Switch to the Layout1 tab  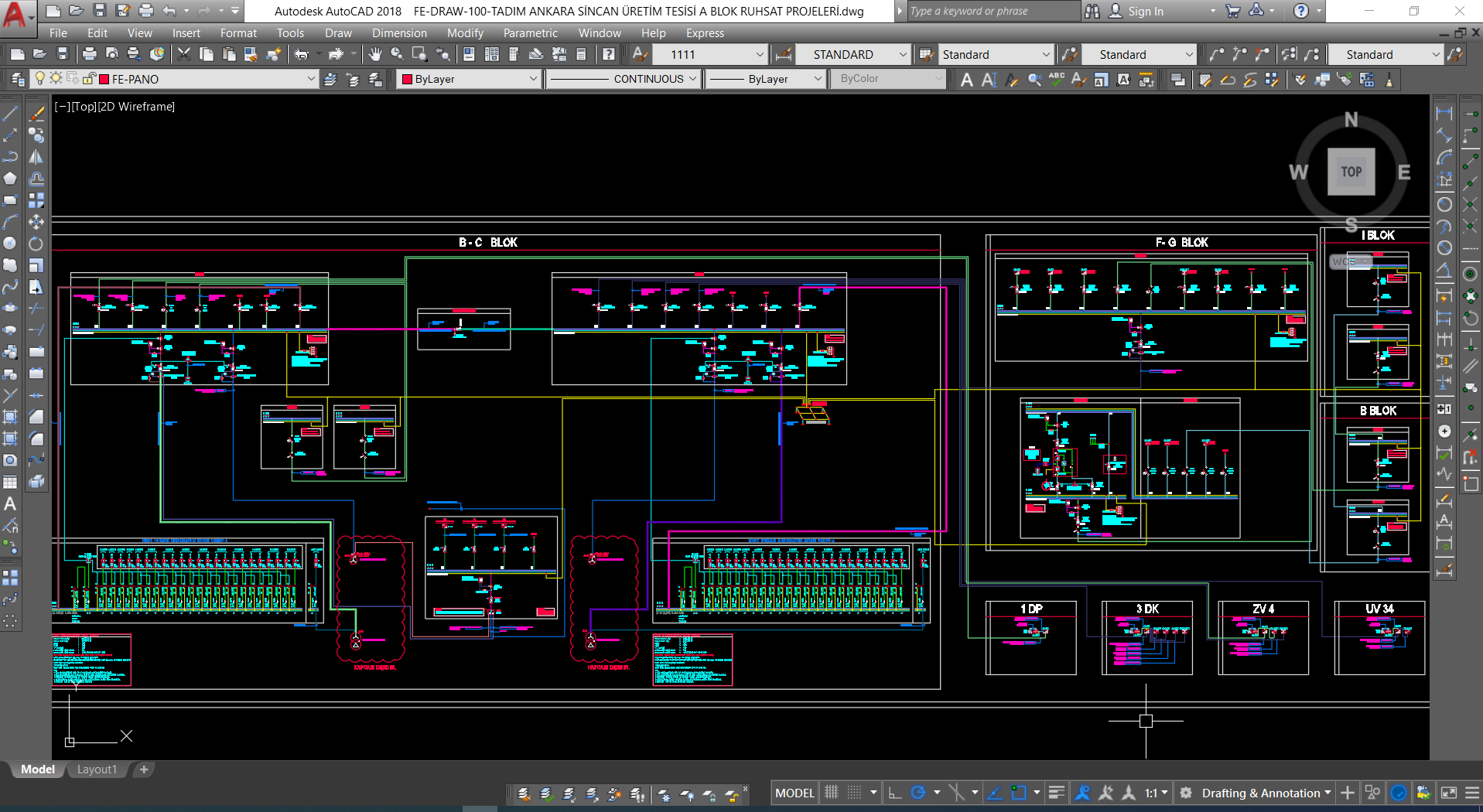[97, 769]
